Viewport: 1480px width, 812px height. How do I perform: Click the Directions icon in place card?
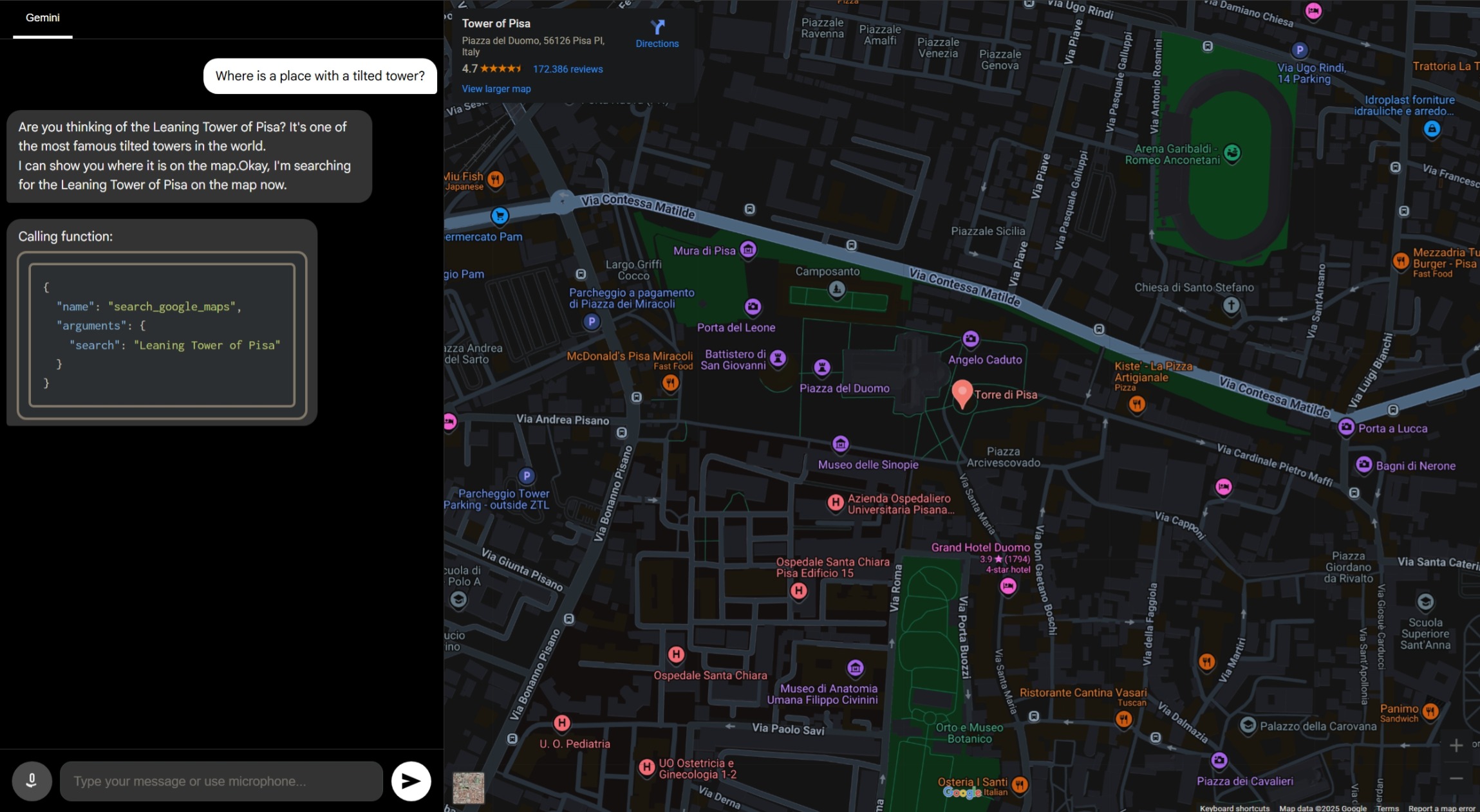pyautogui.click(x=657, y=27)
